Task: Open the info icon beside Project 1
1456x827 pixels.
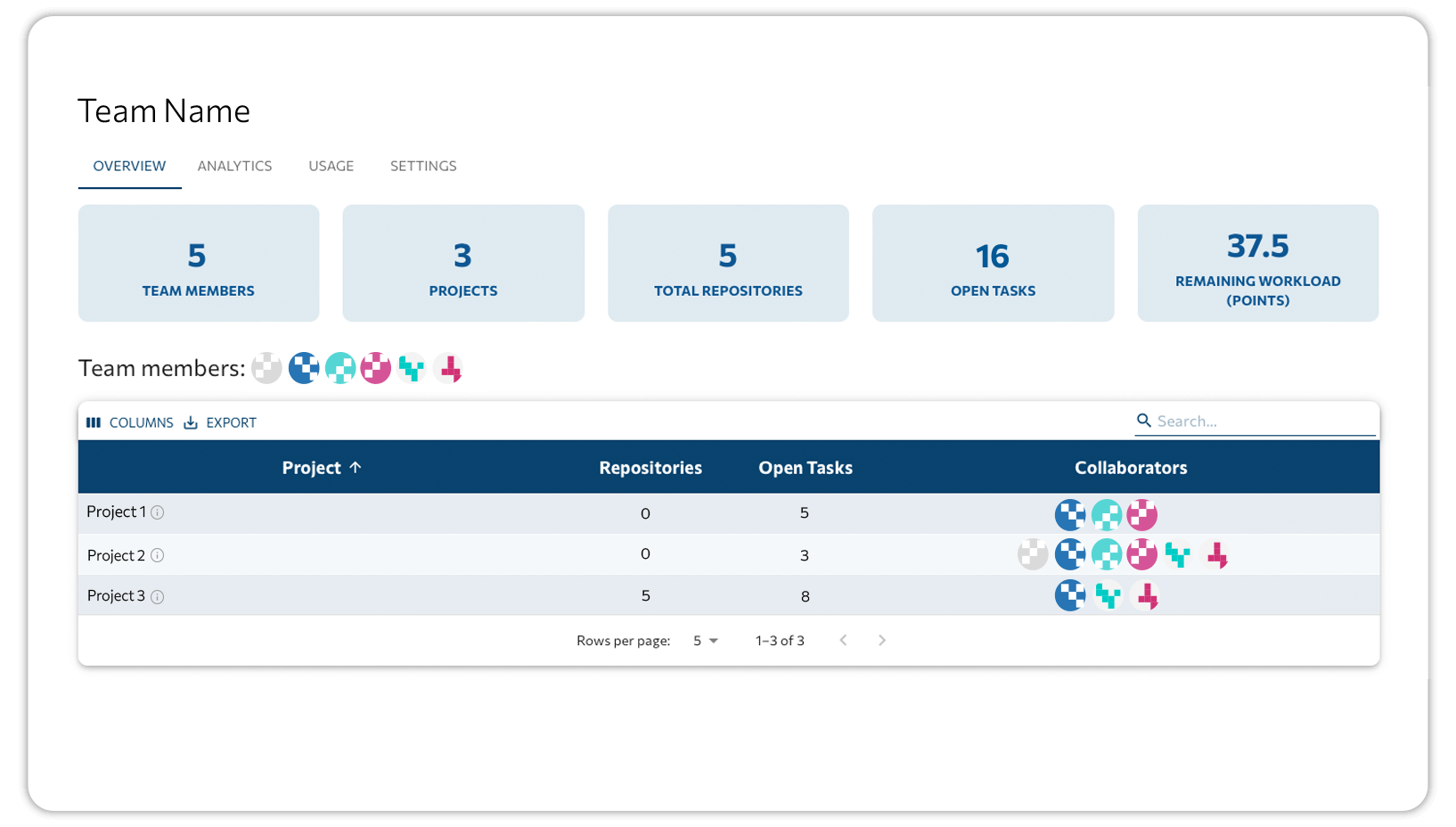Action: click(158, 512)
